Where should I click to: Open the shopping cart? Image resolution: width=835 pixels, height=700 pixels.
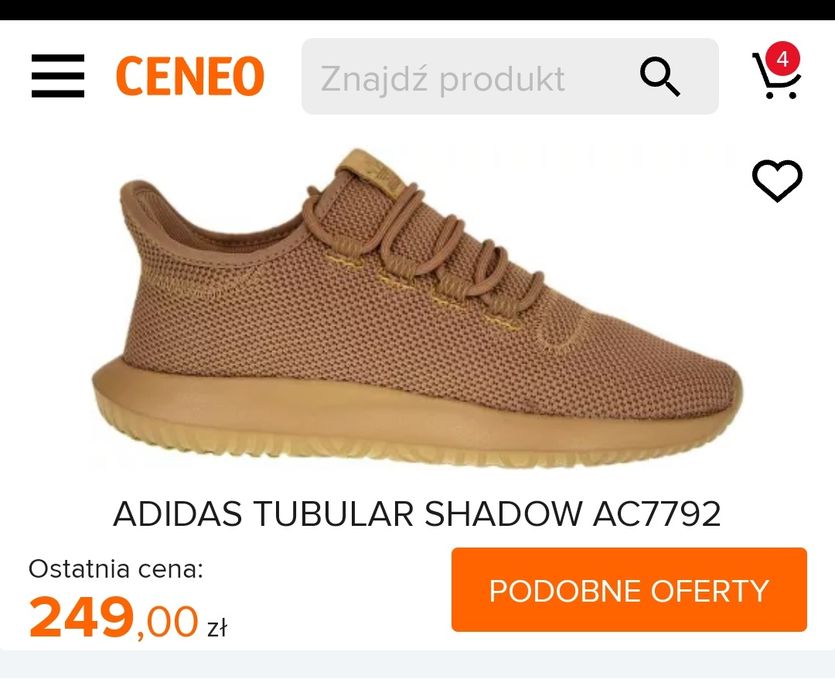coord(776,74)
